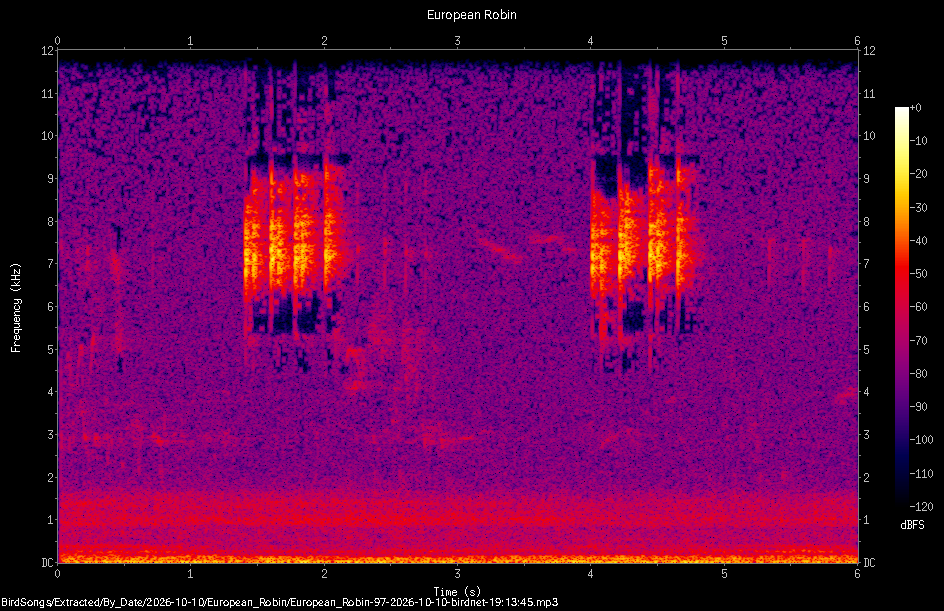The image size is (944, 611).
Task: Click the "-100" color bar value
Action: pyautogui.click(x=921, y=440)
